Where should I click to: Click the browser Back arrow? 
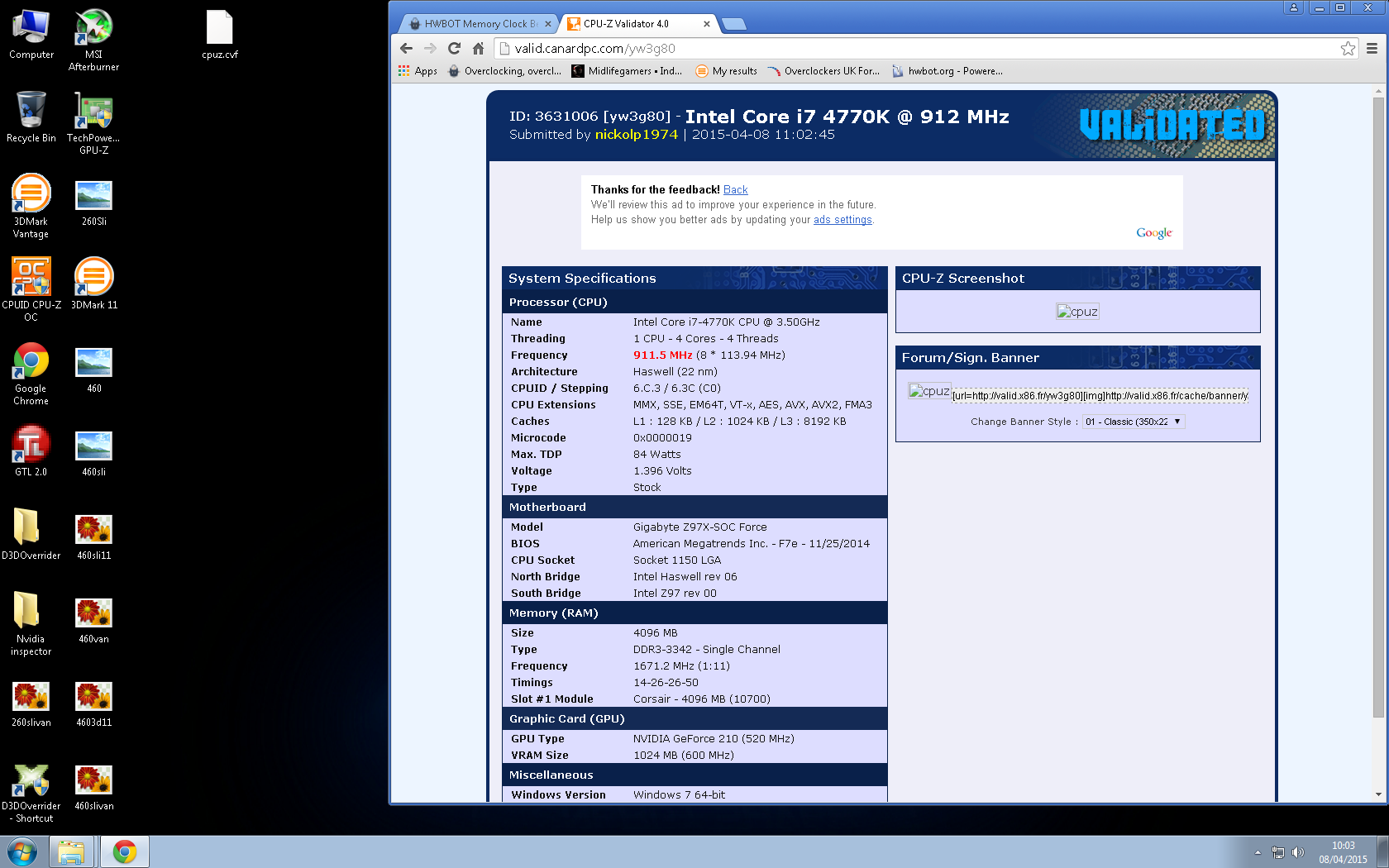coord(406,49)
